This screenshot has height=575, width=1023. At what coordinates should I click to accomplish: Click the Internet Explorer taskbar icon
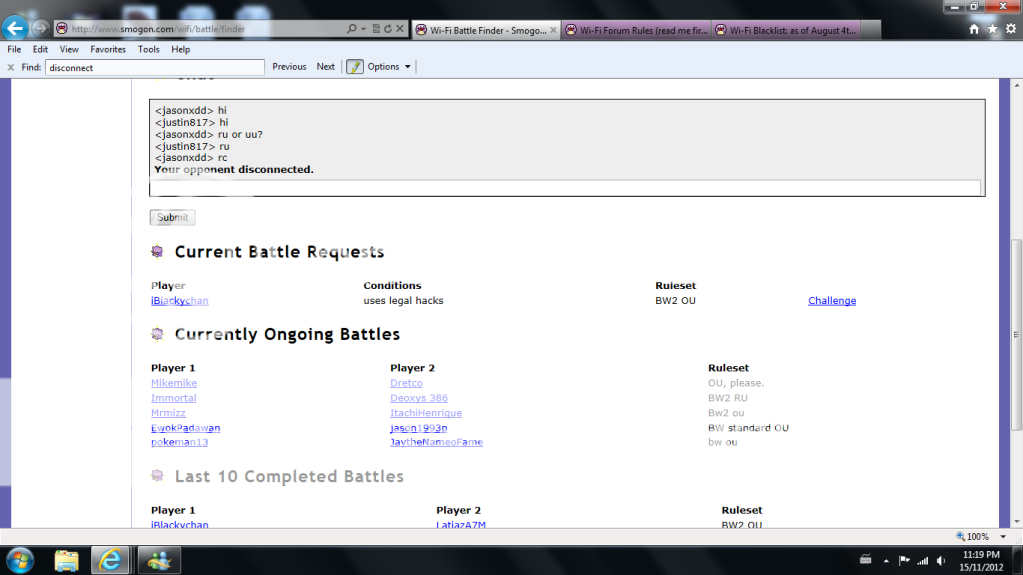[x=110, y=561]
